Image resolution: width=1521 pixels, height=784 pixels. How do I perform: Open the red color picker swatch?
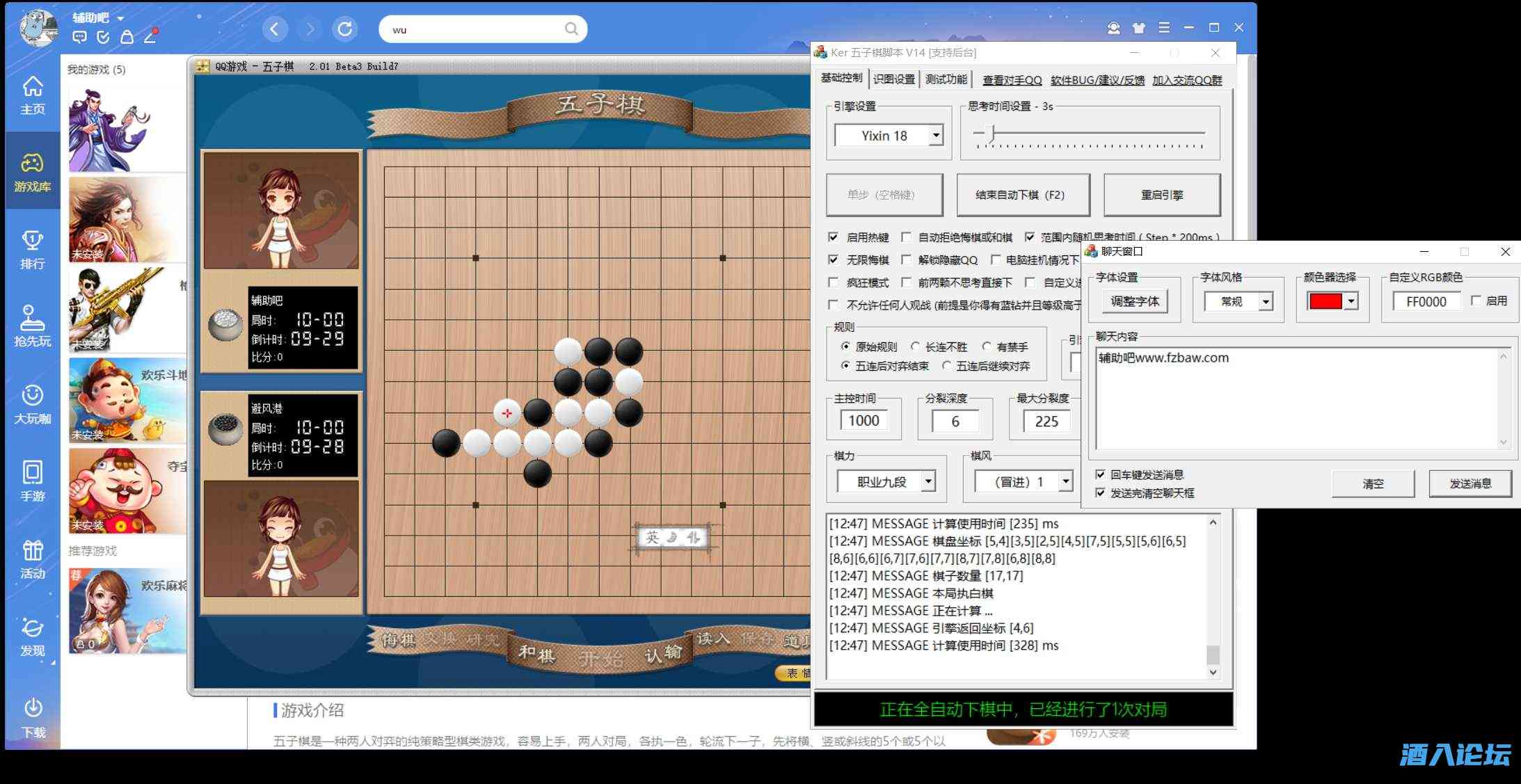click(x=1325, y=302)
